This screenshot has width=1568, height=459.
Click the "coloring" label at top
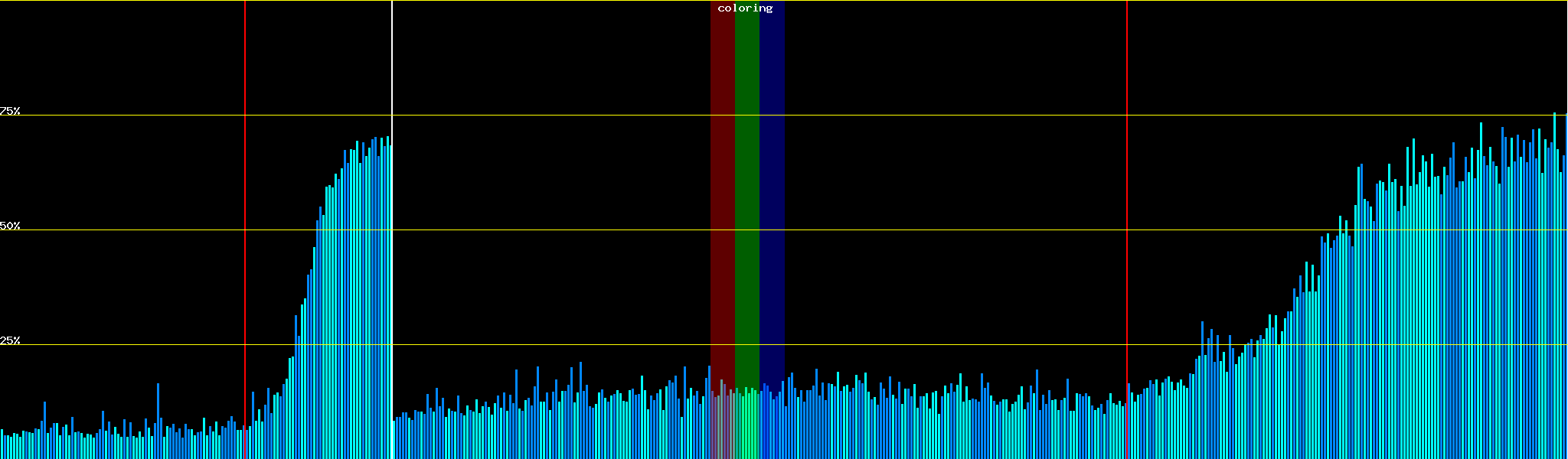coord(745,8)
